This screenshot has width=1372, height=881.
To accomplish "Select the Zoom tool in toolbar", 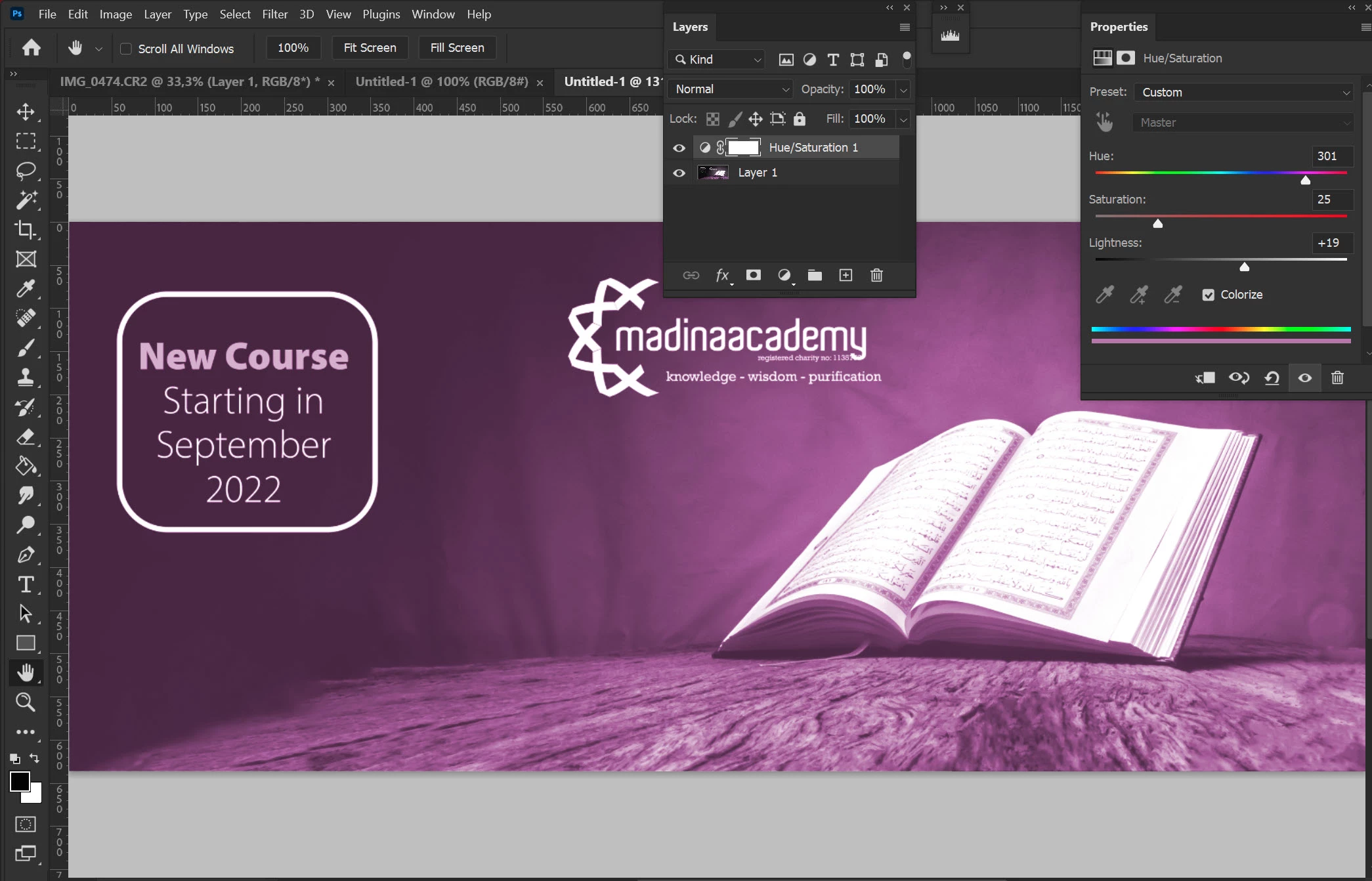I will [26, 702].
